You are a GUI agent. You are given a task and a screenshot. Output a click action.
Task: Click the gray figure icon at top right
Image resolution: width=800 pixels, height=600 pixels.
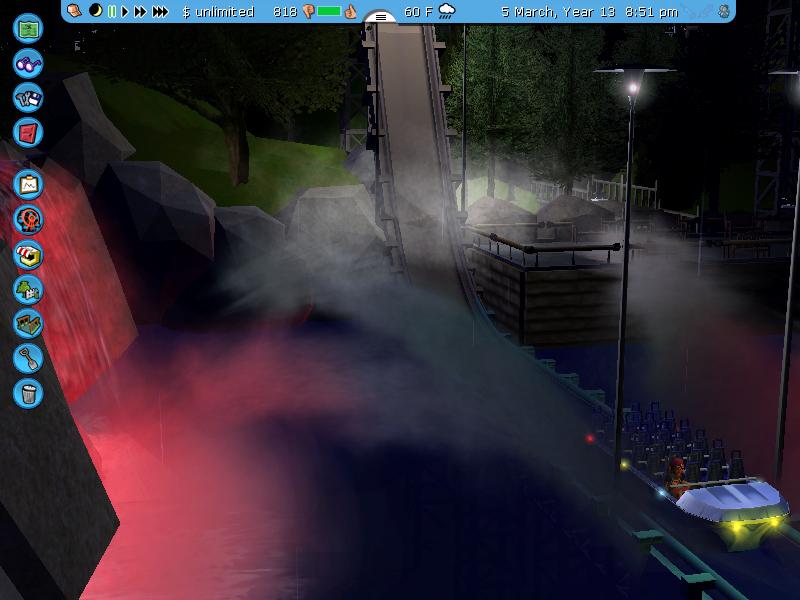[724, 11]
